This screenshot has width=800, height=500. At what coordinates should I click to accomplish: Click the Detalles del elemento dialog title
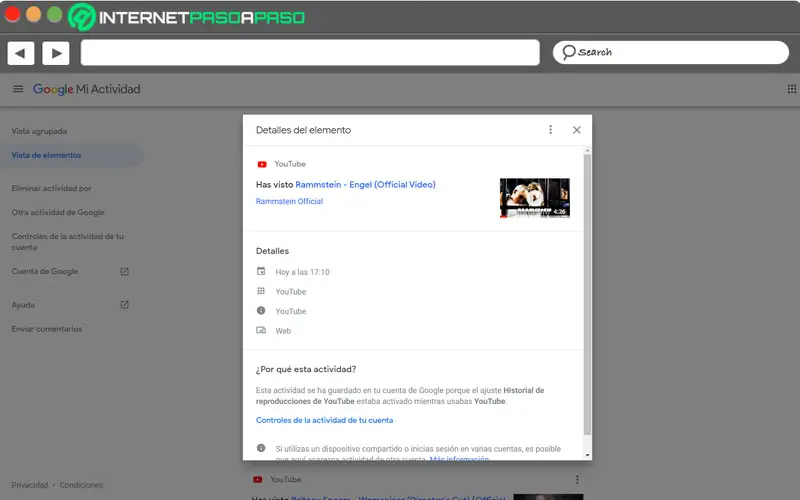[x=304, y=130]
